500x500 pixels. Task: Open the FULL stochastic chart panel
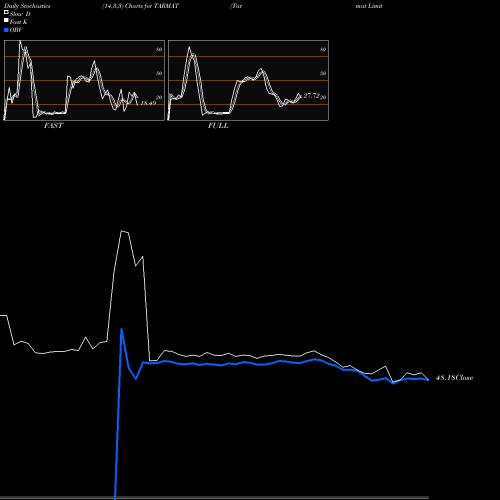[248, 80]
